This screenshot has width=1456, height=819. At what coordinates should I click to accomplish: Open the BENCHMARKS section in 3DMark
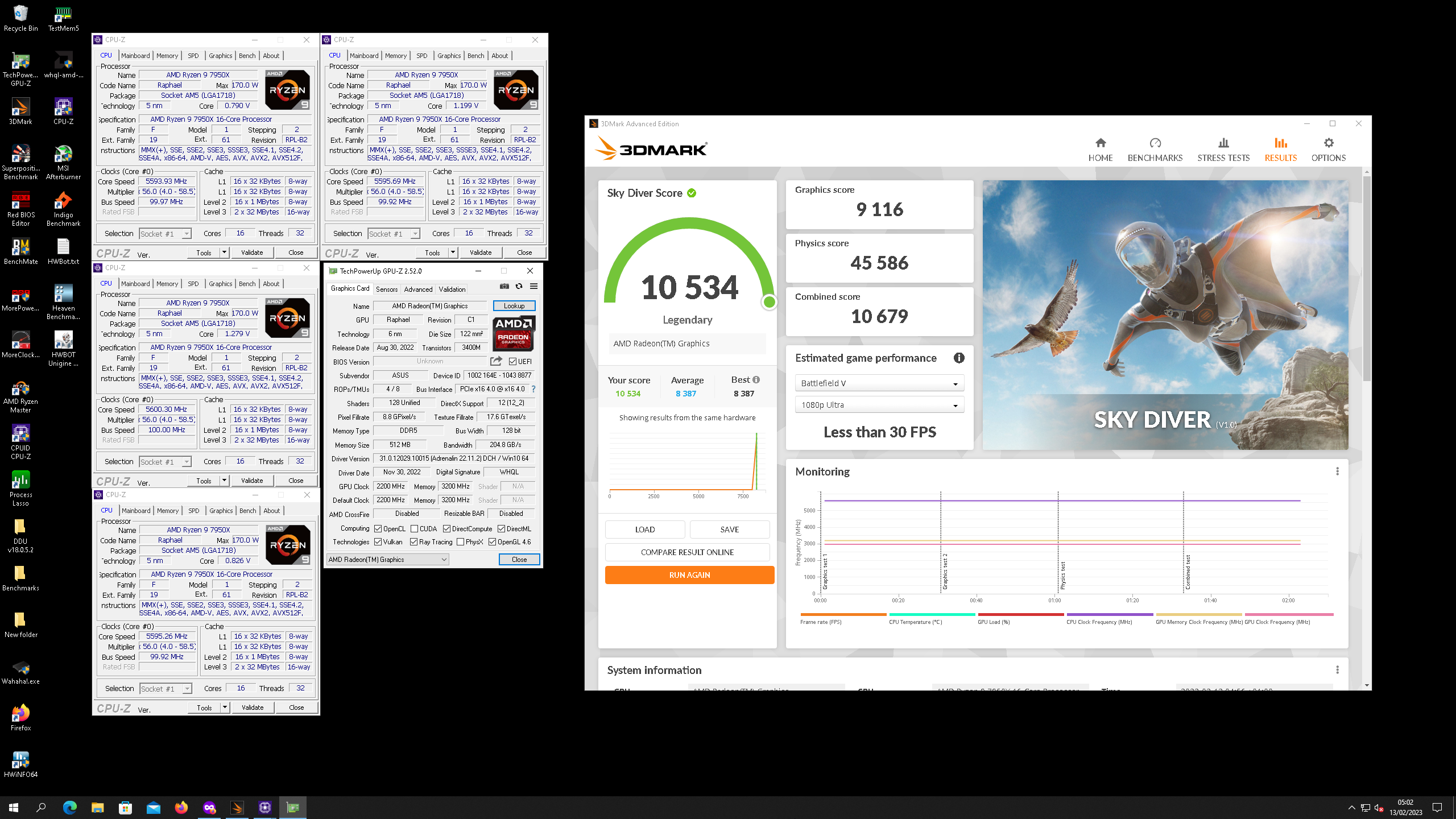coord(1155,150)
